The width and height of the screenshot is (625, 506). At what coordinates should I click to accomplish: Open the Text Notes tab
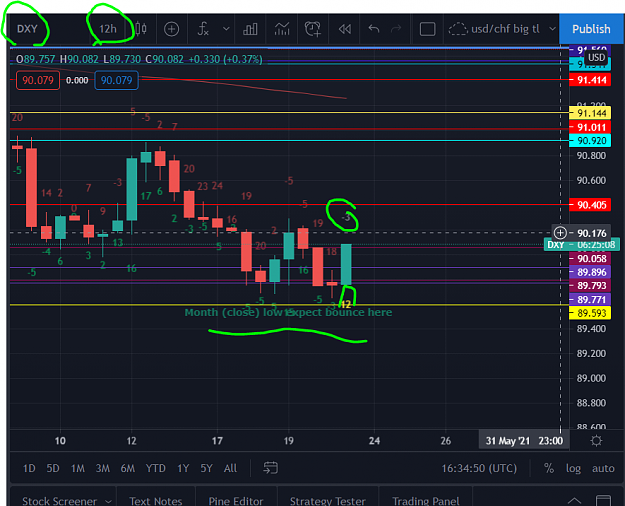pos(155,501)
